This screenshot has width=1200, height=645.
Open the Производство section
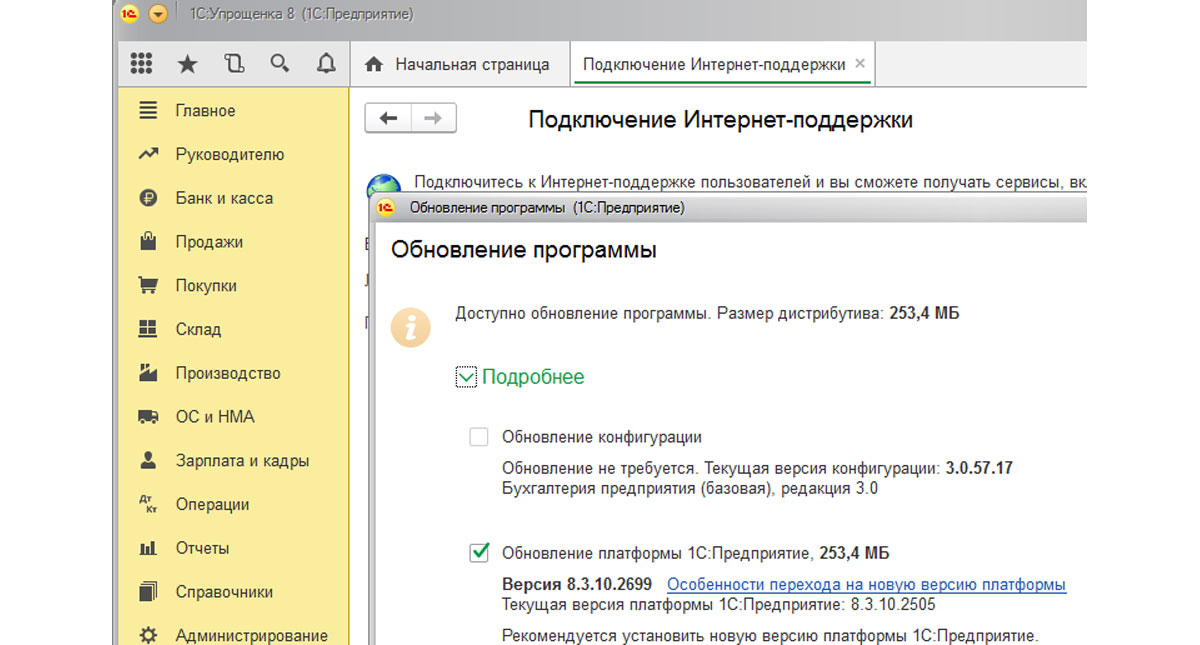233,373
